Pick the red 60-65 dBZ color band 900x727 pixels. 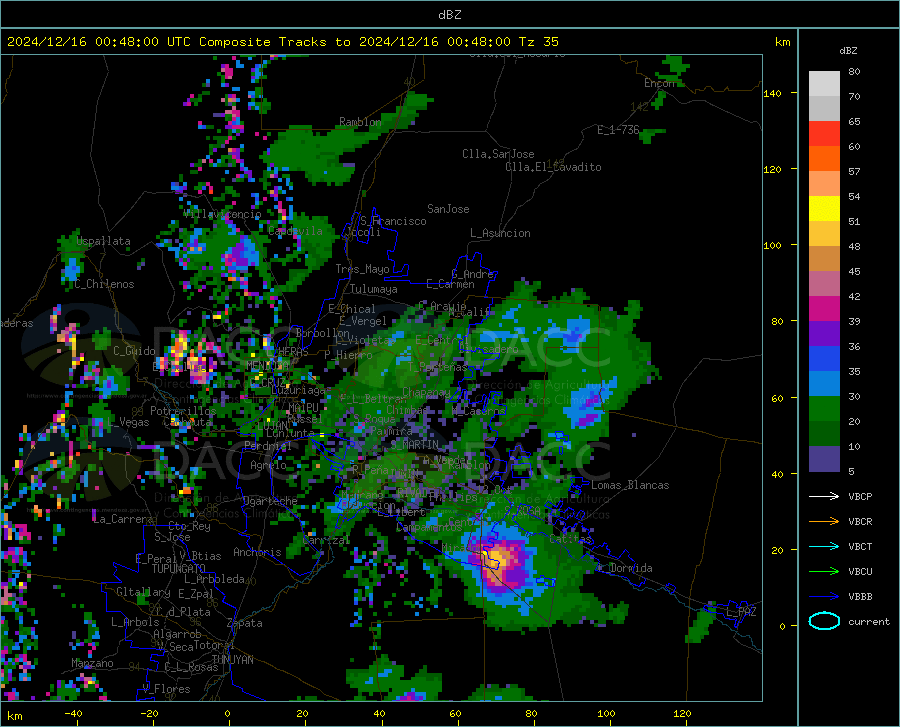pyautogui.click(x=824, y=134)
